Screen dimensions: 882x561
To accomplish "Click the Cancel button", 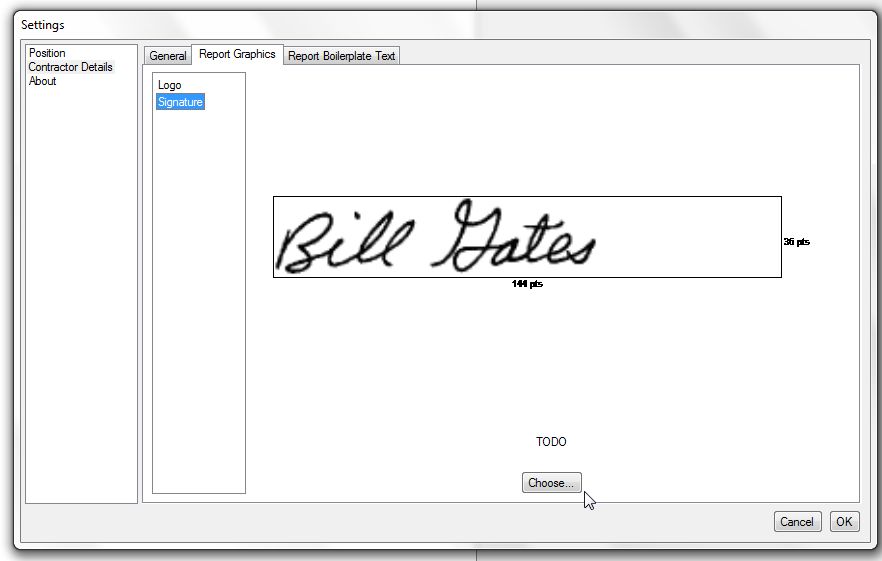I will pyautogui.click(x=797, y=522).
